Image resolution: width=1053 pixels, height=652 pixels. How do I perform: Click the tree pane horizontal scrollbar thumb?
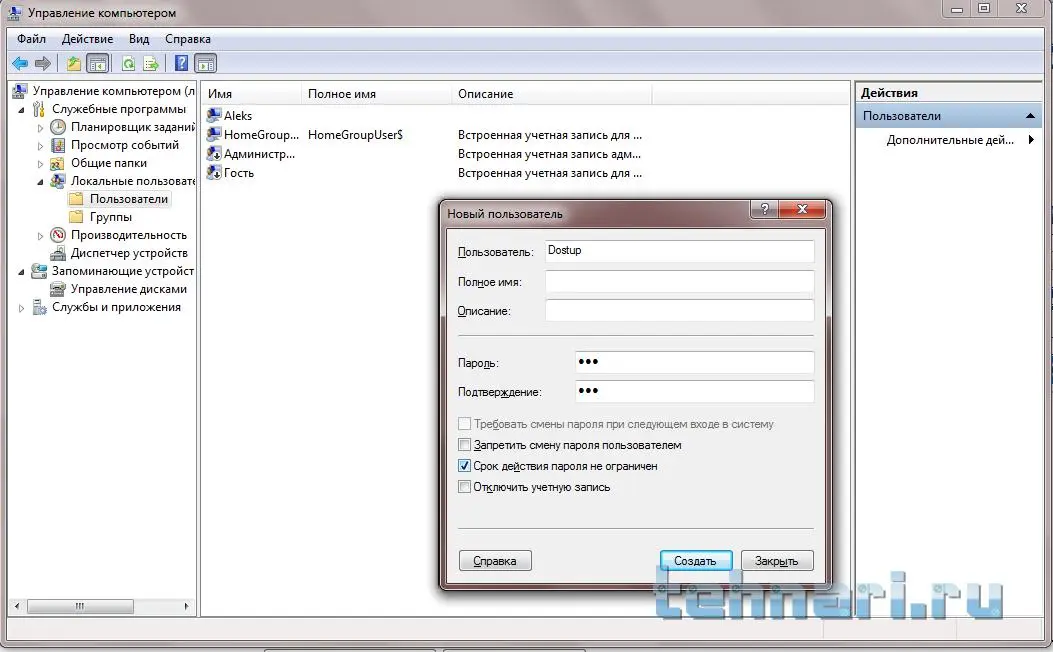80,606
